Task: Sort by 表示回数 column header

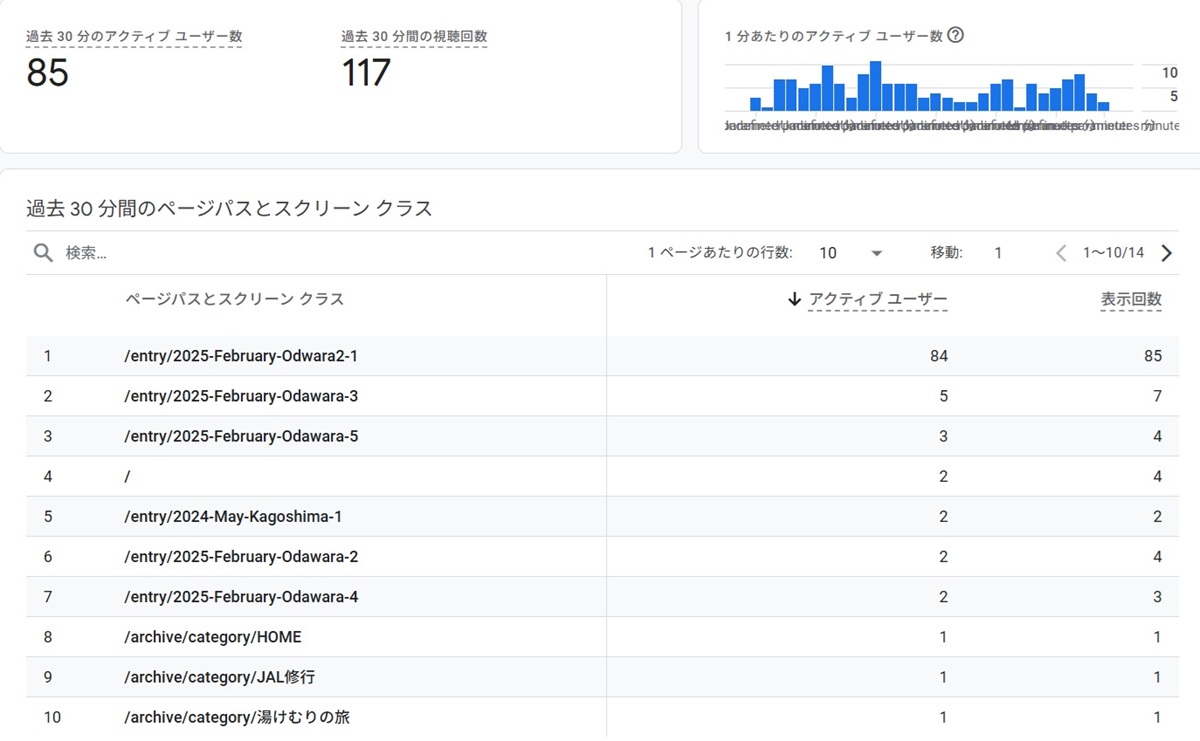Action: coord(1131,299)
